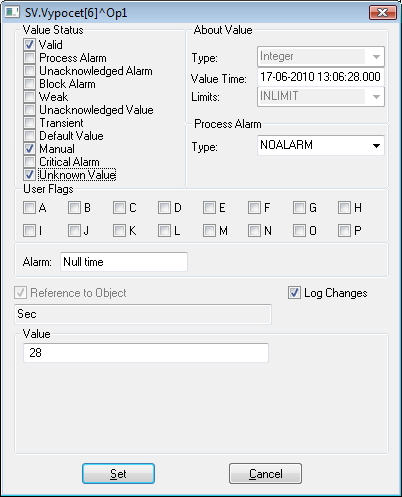Enable the Transient checkbox

[x=29, y=122]
